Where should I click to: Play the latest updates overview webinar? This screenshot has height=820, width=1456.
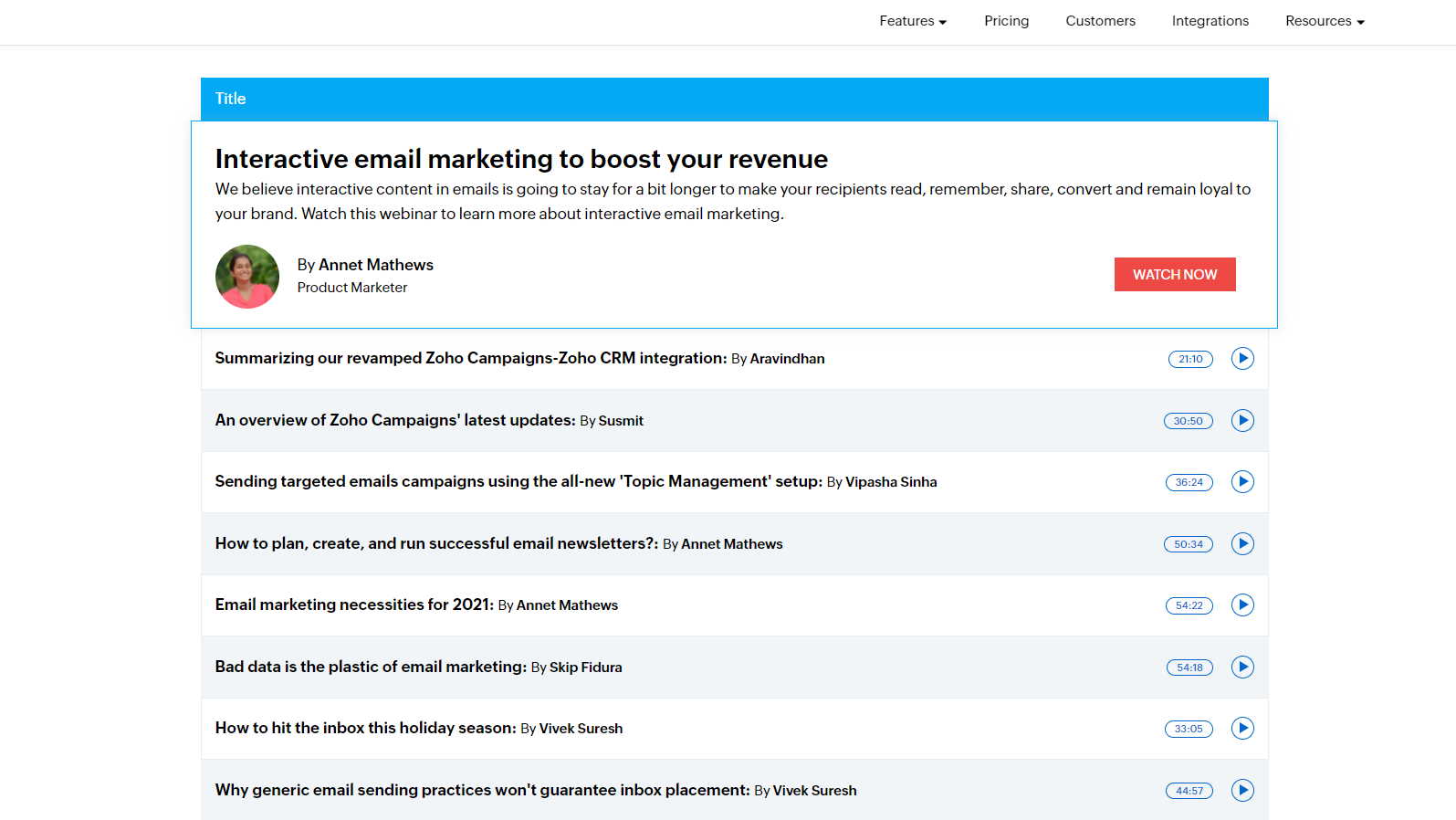pos(1242,420)
